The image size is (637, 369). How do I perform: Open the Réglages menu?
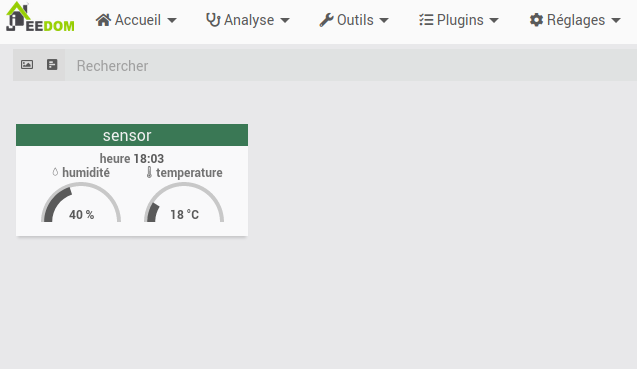pyautogui.click(x=575, y=20)
